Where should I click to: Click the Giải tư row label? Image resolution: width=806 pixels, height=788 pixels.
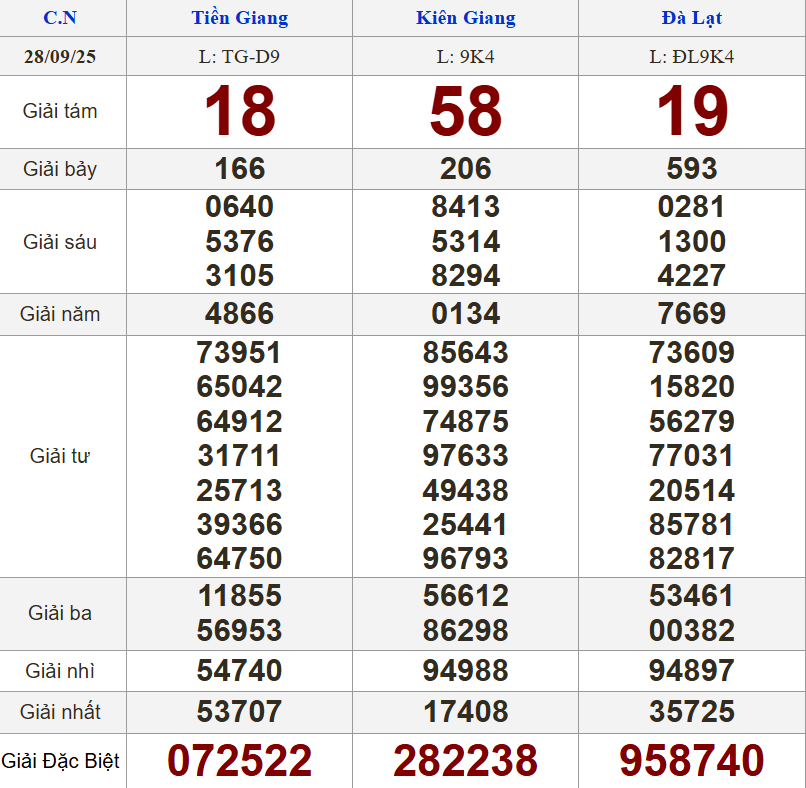click(x=60, y=456)
